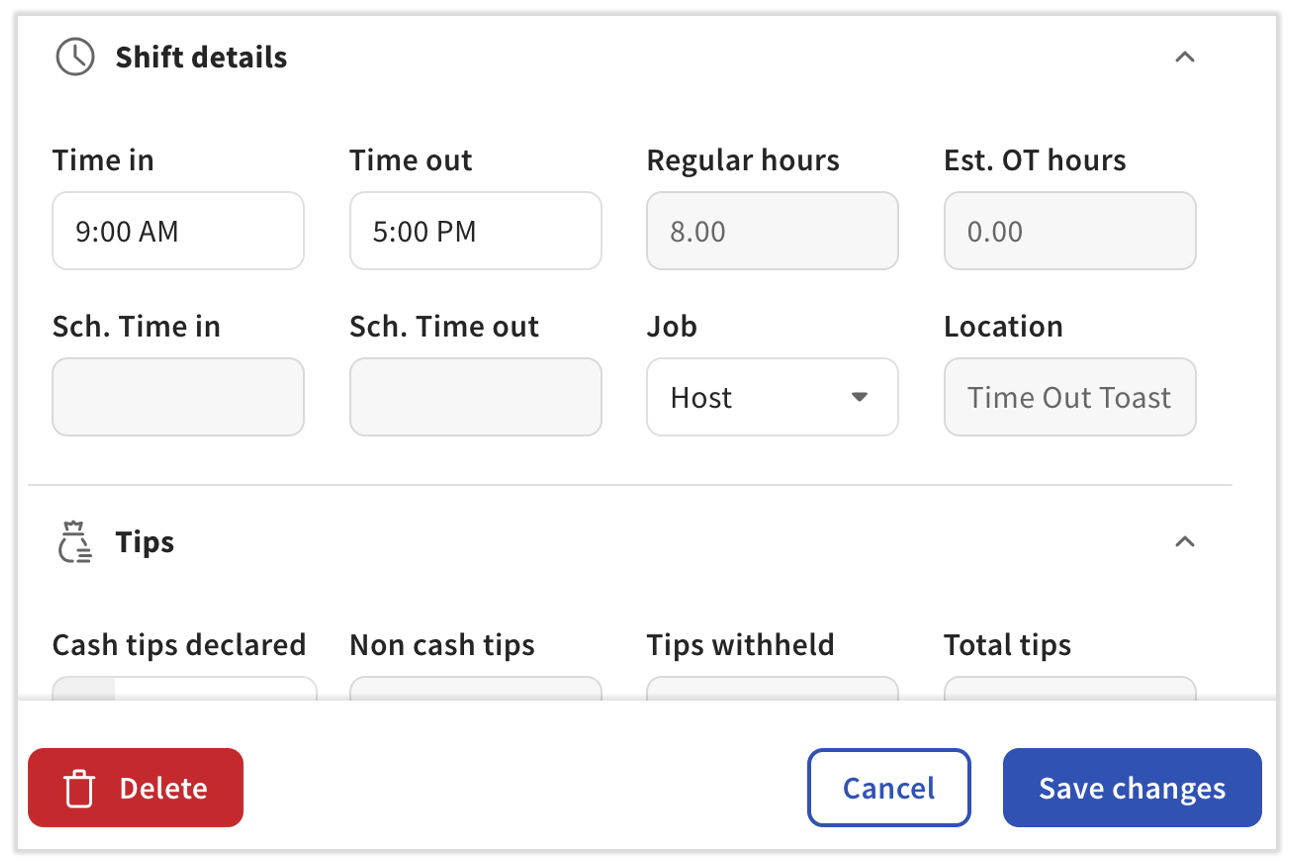The height and width of the screenshot is (864, 1292).
Task: Click the Location field showing Time Out Toast
Action: pyautogui.click(x=1069, y=397)
